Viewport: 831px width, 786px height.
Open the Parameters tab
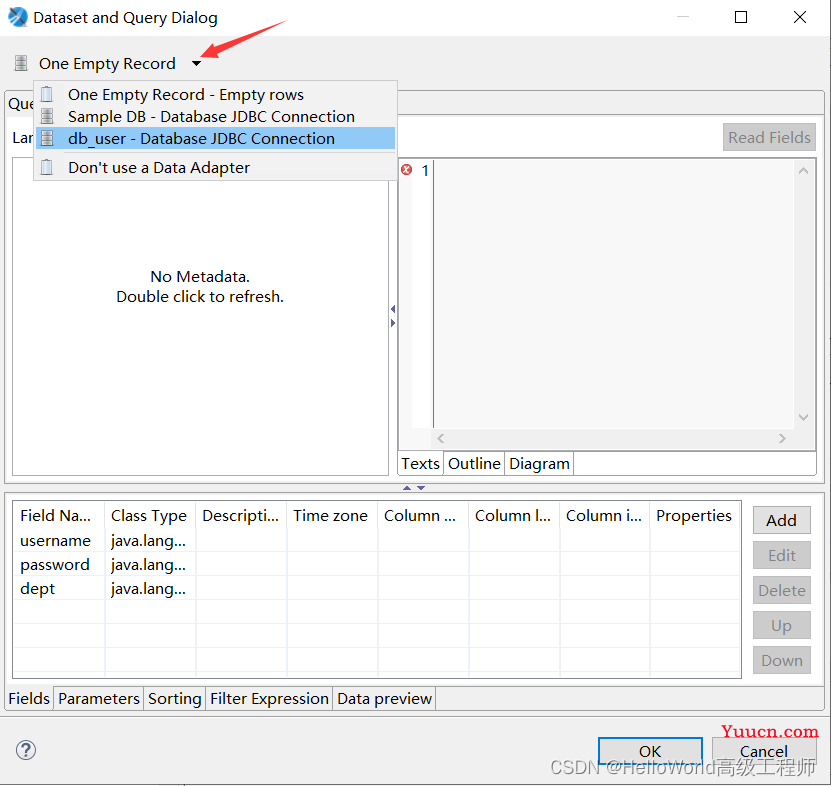pyautogui.click(x=99, y=699)
